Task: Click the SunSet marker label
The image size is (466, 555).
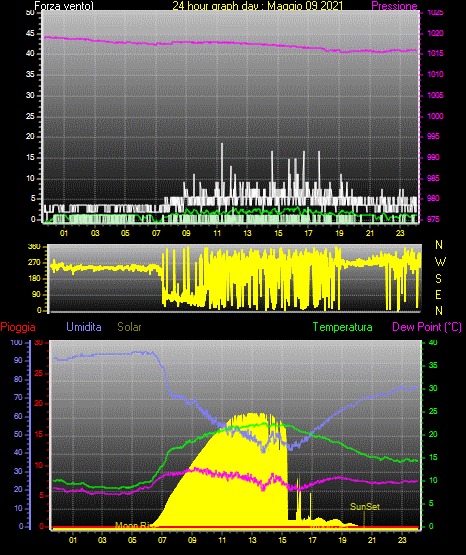Action: click(x=365, y=507)
